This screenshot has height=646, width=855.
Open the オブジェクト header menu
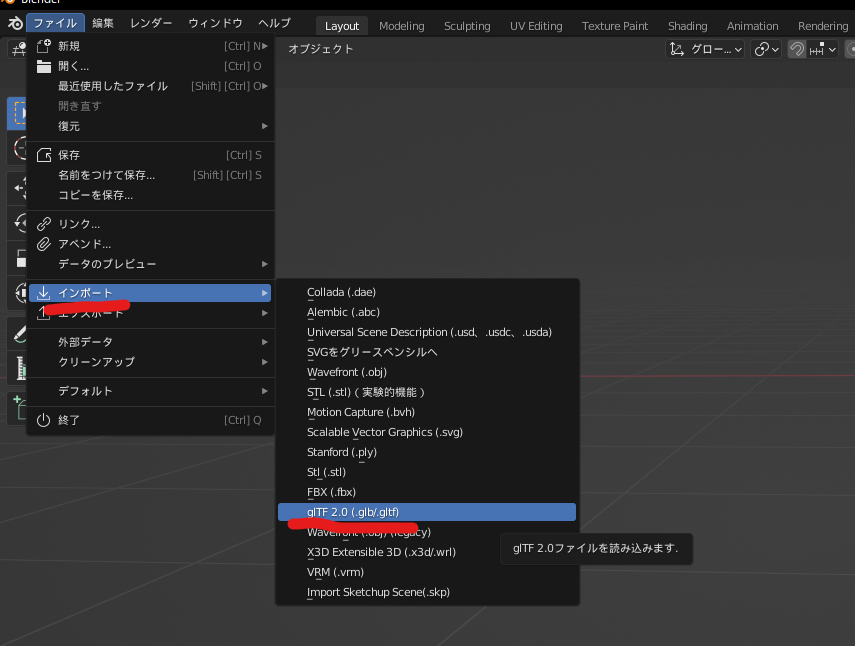[321, 49]
